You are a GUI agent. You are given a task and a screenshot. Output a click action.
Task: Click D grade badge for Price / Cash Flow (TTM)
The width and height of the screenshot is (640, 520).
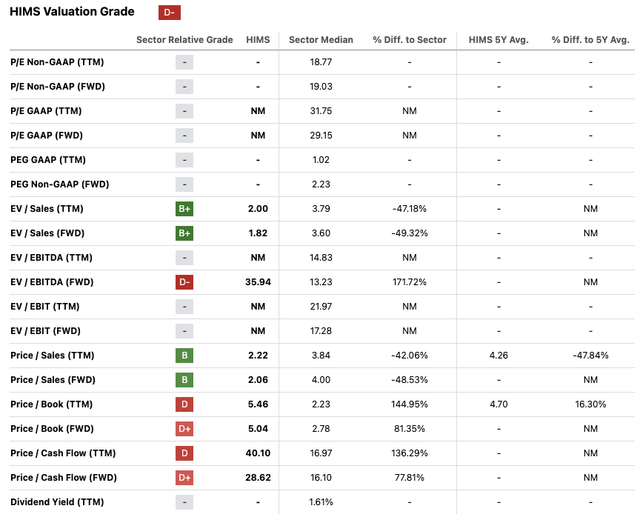184,453
